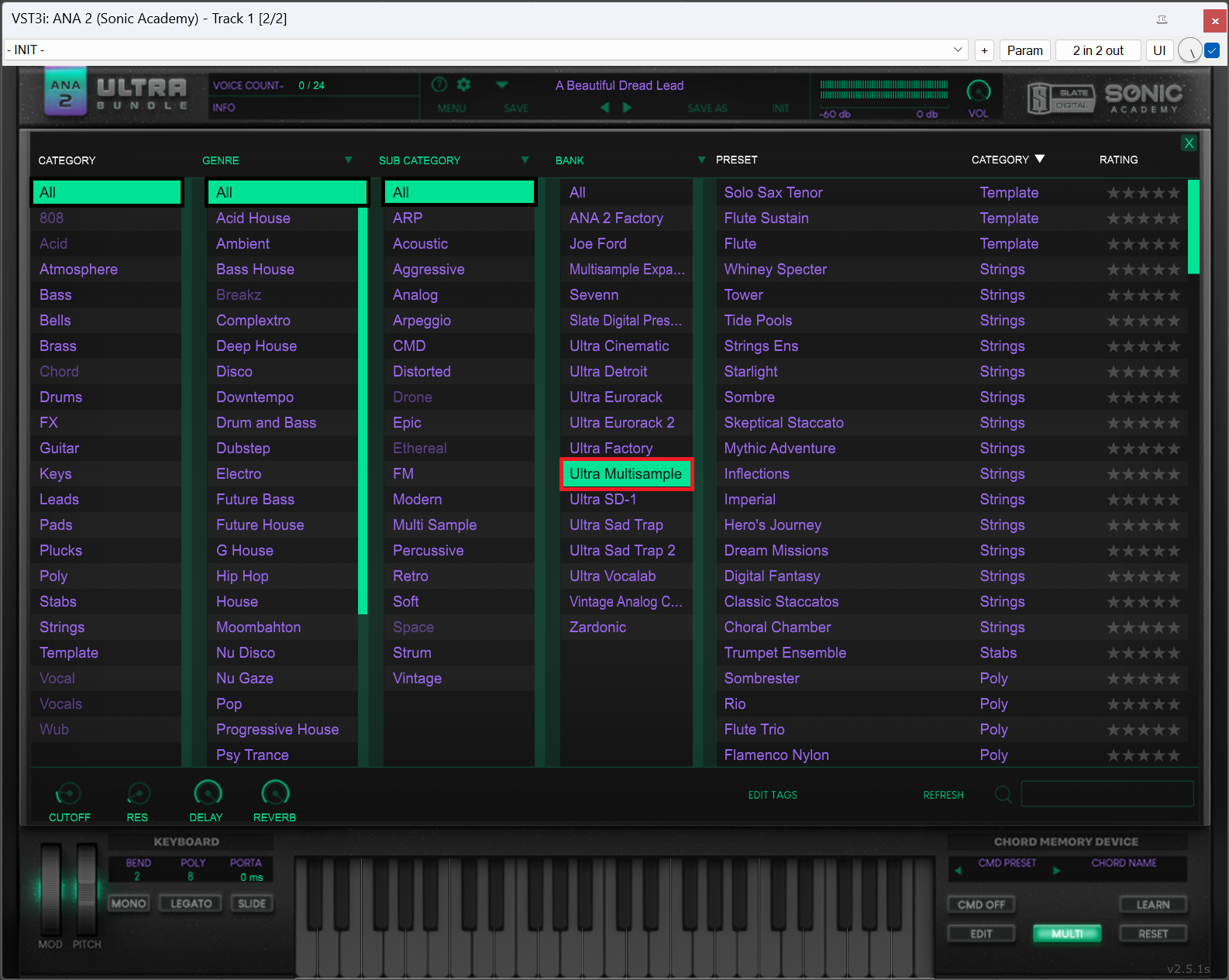
Task: Expand the BANK column dropdown arrow
Action: 701,160
